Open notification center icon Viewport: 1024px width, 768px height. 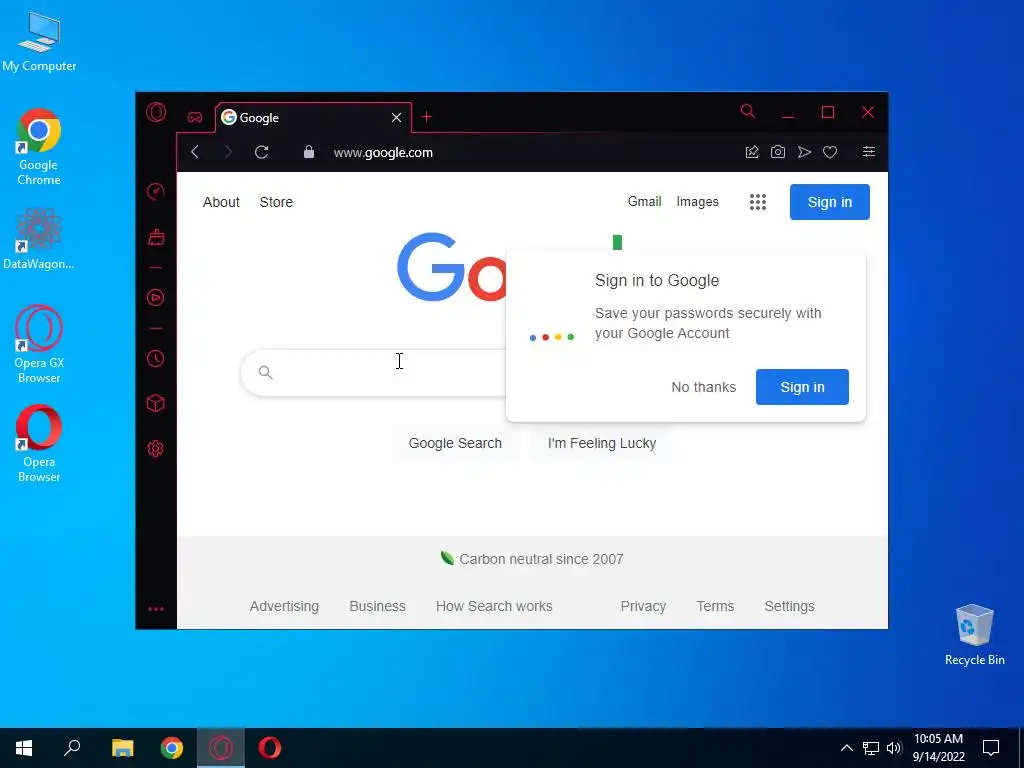[x=991, y=748]
